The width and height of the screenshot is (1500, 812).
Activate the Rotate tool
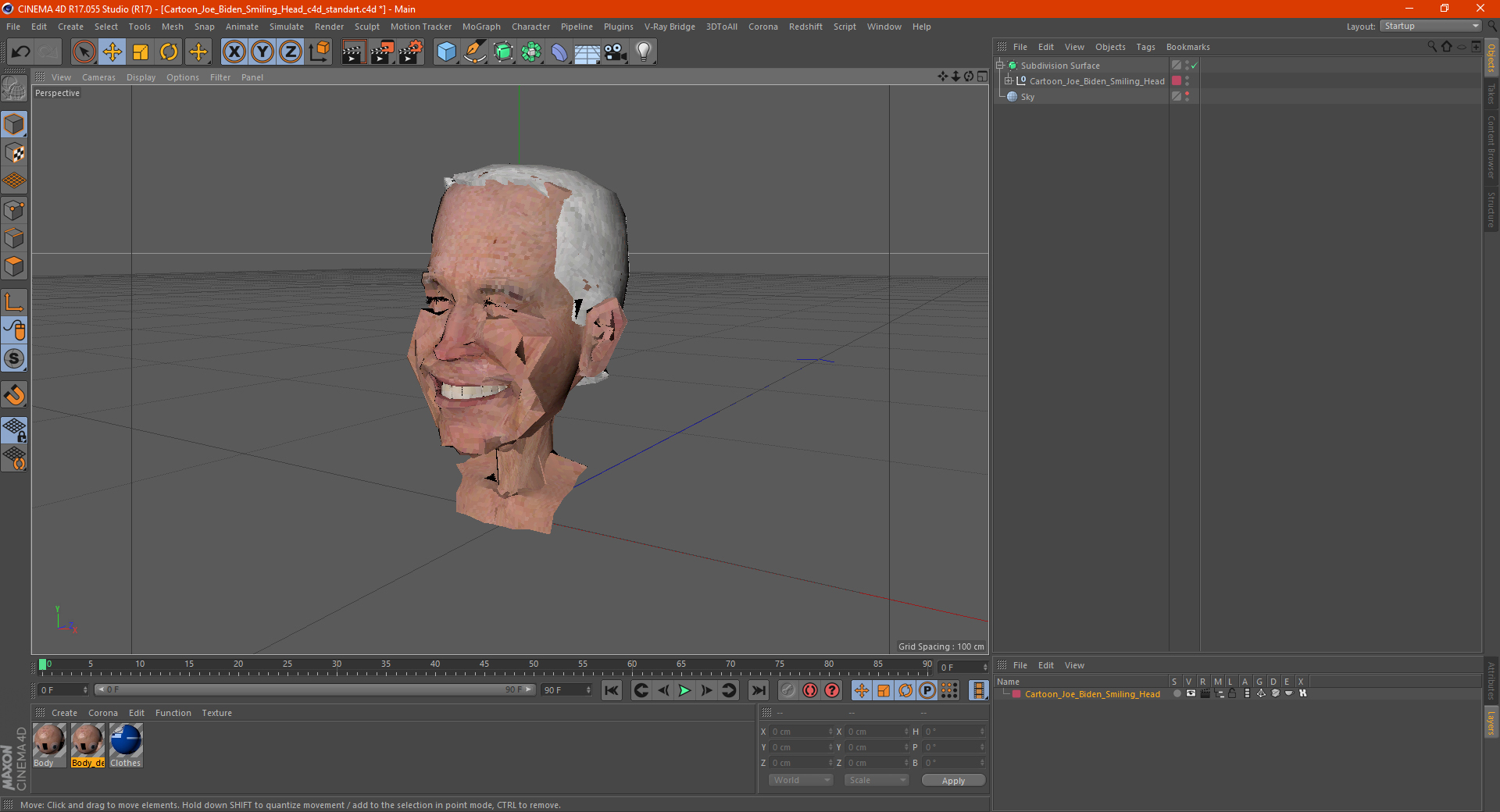pos(169,52)
